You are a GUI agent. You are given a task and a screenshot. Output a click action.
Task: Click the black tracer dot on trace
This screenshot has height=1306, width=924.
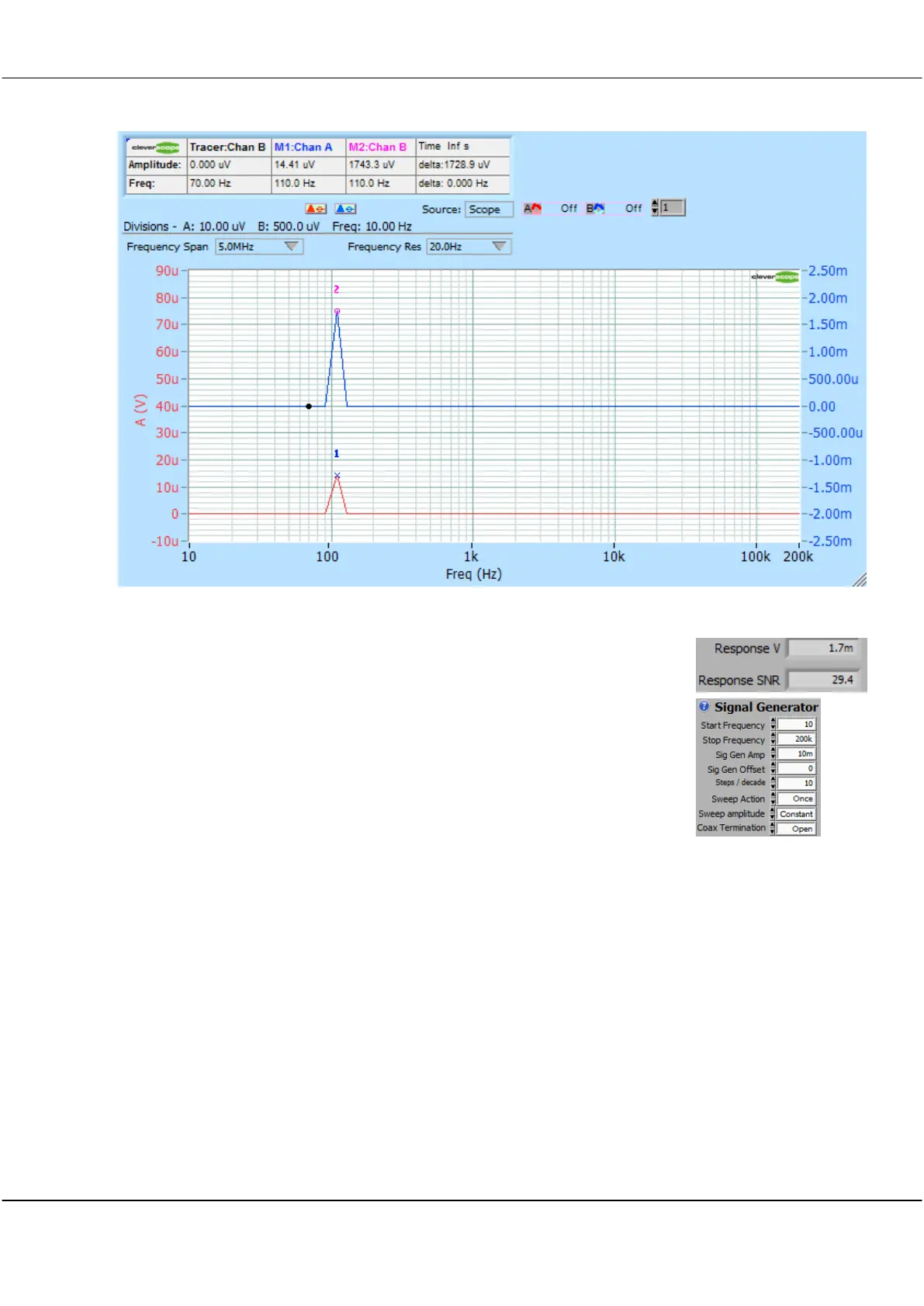[x=309, y=406]
